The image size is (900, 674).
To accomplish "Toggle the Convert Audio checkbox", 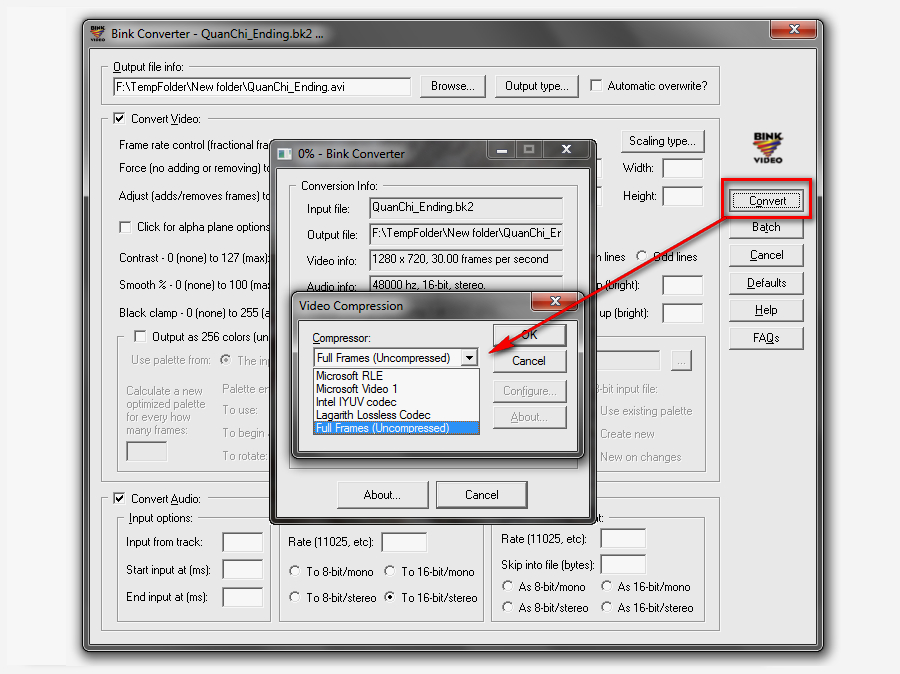I will click(119, 498).
